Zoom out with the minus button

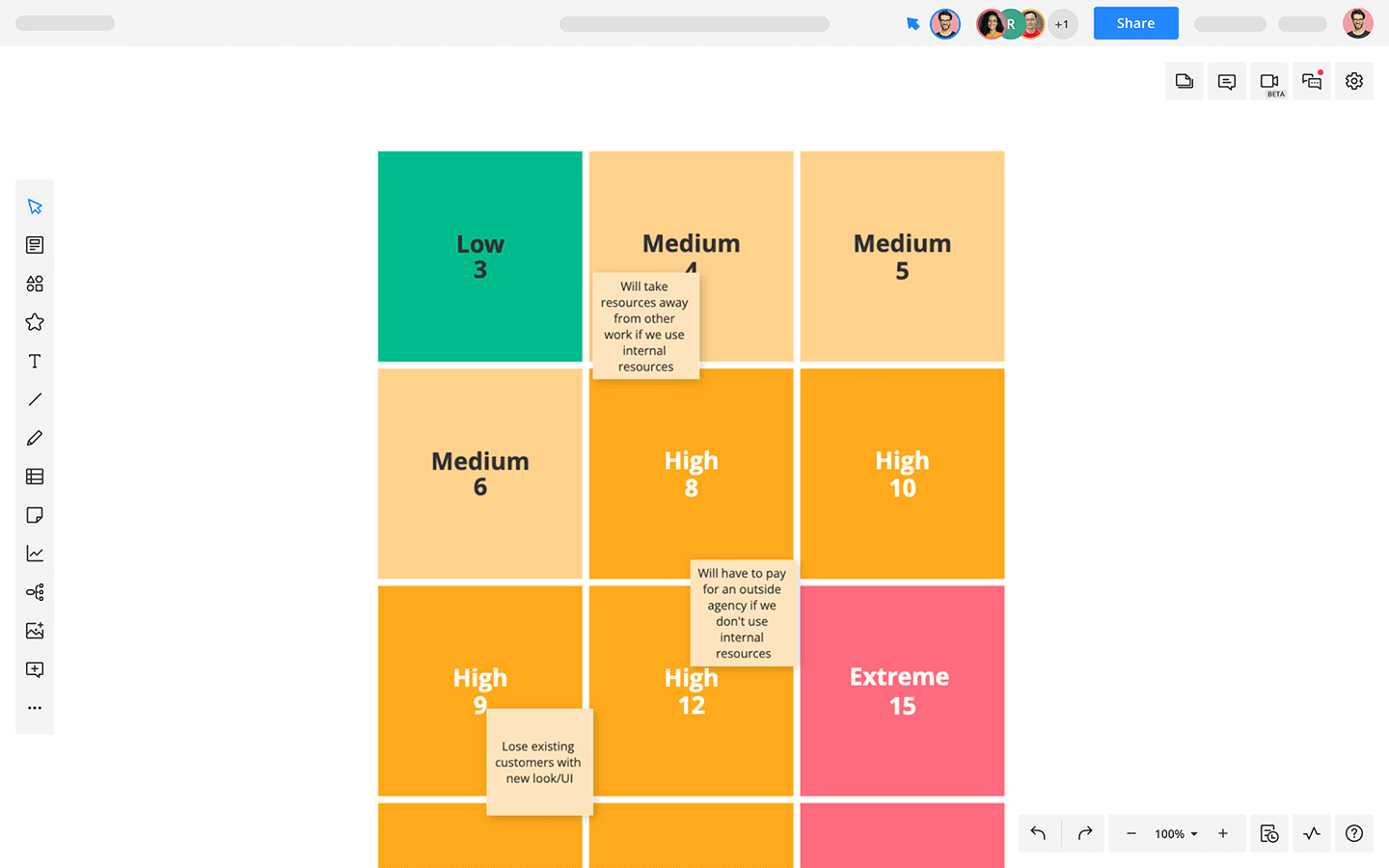point(1130,833)
